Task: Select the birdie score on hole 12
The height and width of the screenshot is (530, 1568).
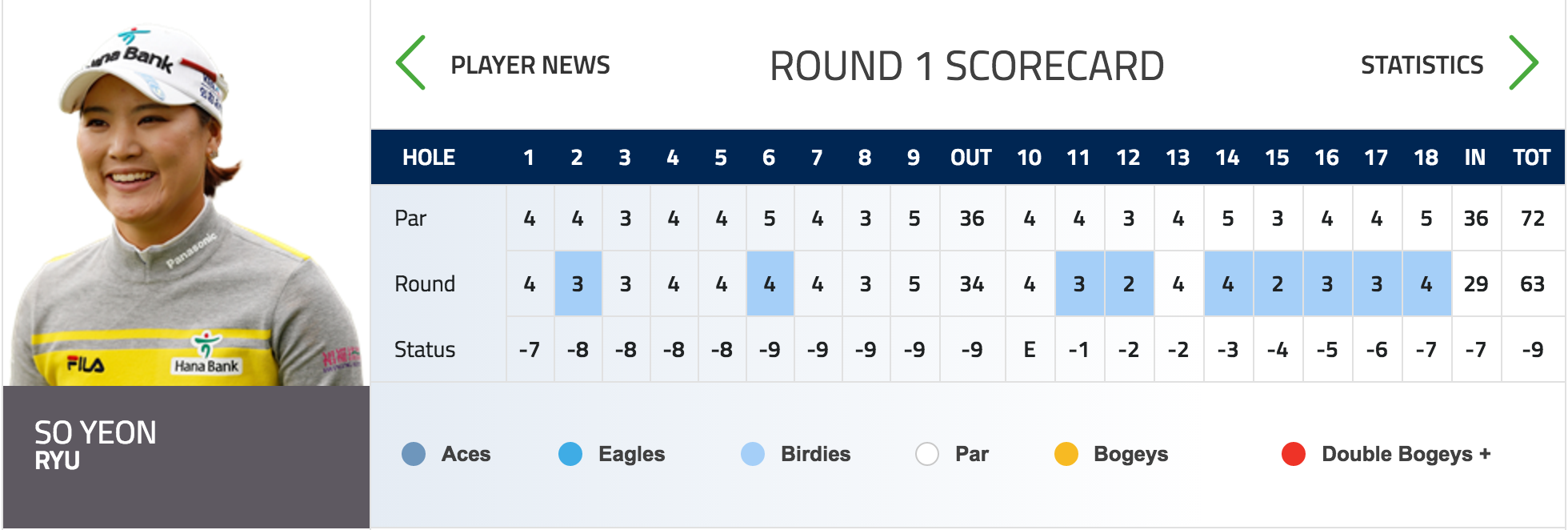Action: 1128,284
